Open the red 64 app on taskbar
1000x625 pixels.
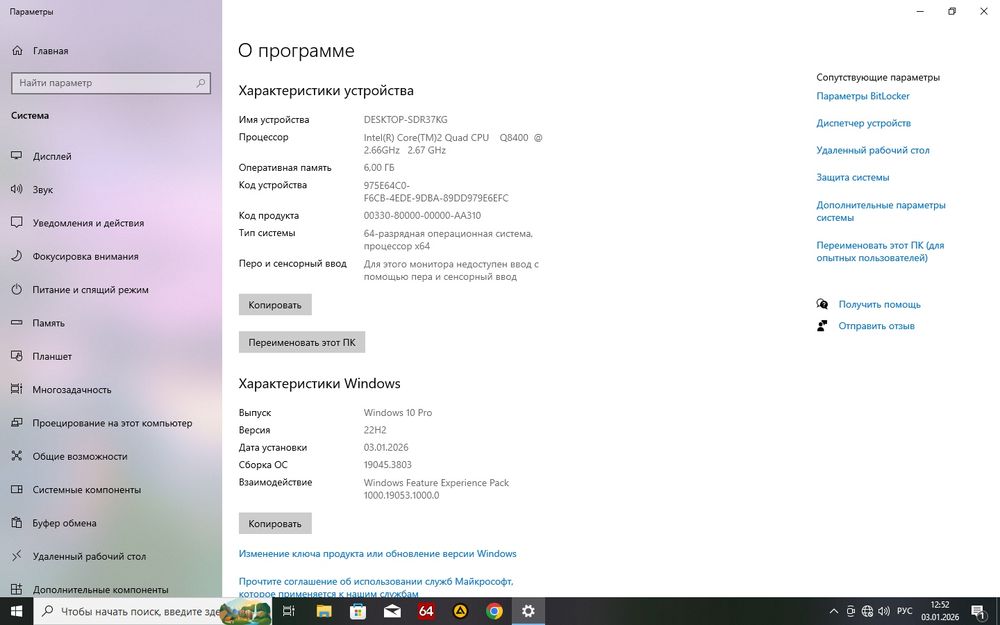[x=426, y=612]
